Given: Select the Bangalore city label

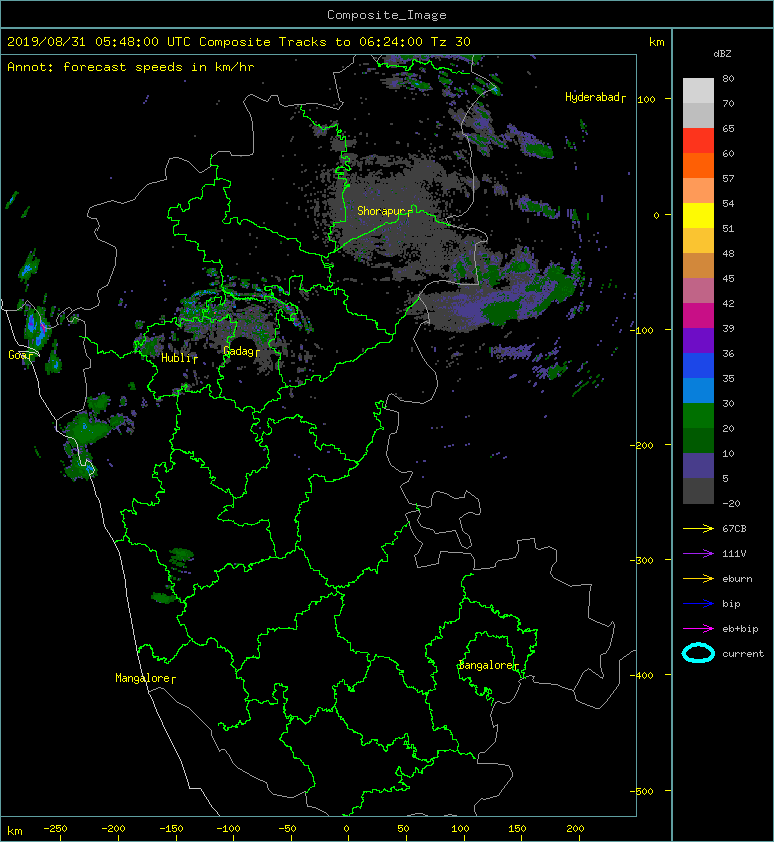Looking at the screenshot, I should pos(488,665).
